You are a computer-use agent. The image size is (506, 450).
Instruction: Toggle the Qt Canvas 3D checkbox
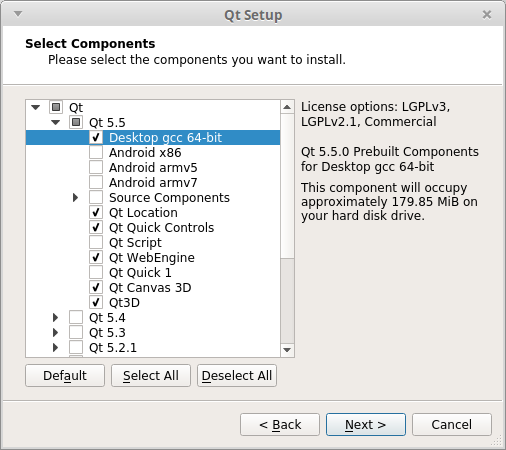[96, 287]
